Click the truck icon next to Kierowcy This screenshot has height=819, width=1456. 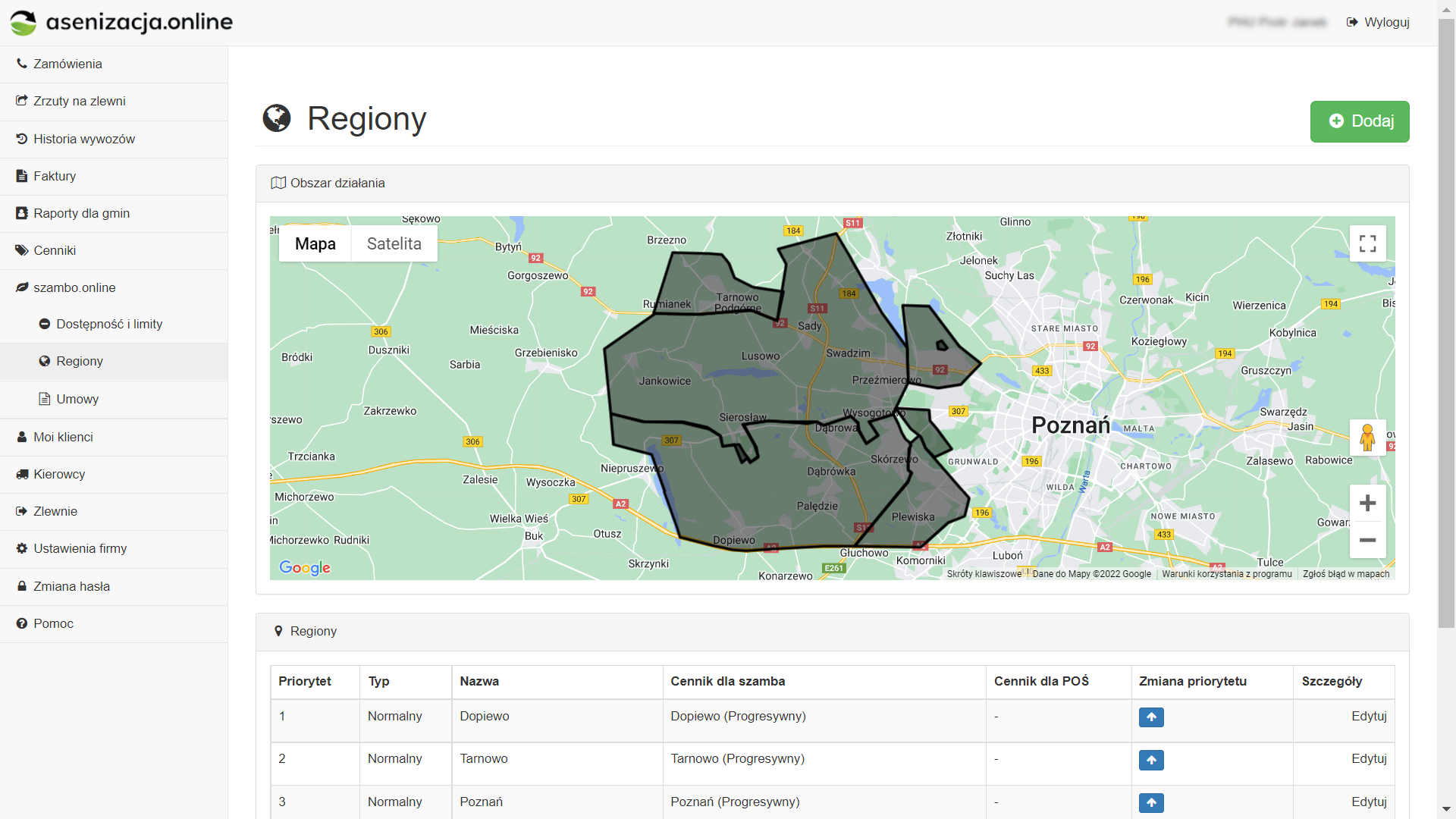pos(22,474)
